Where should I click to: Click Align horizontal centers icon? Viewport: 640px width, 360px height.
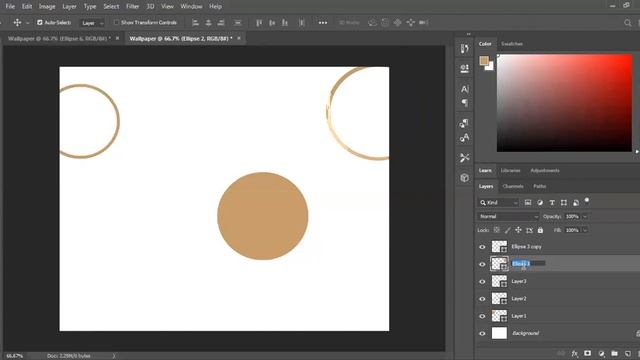[208, 23]
